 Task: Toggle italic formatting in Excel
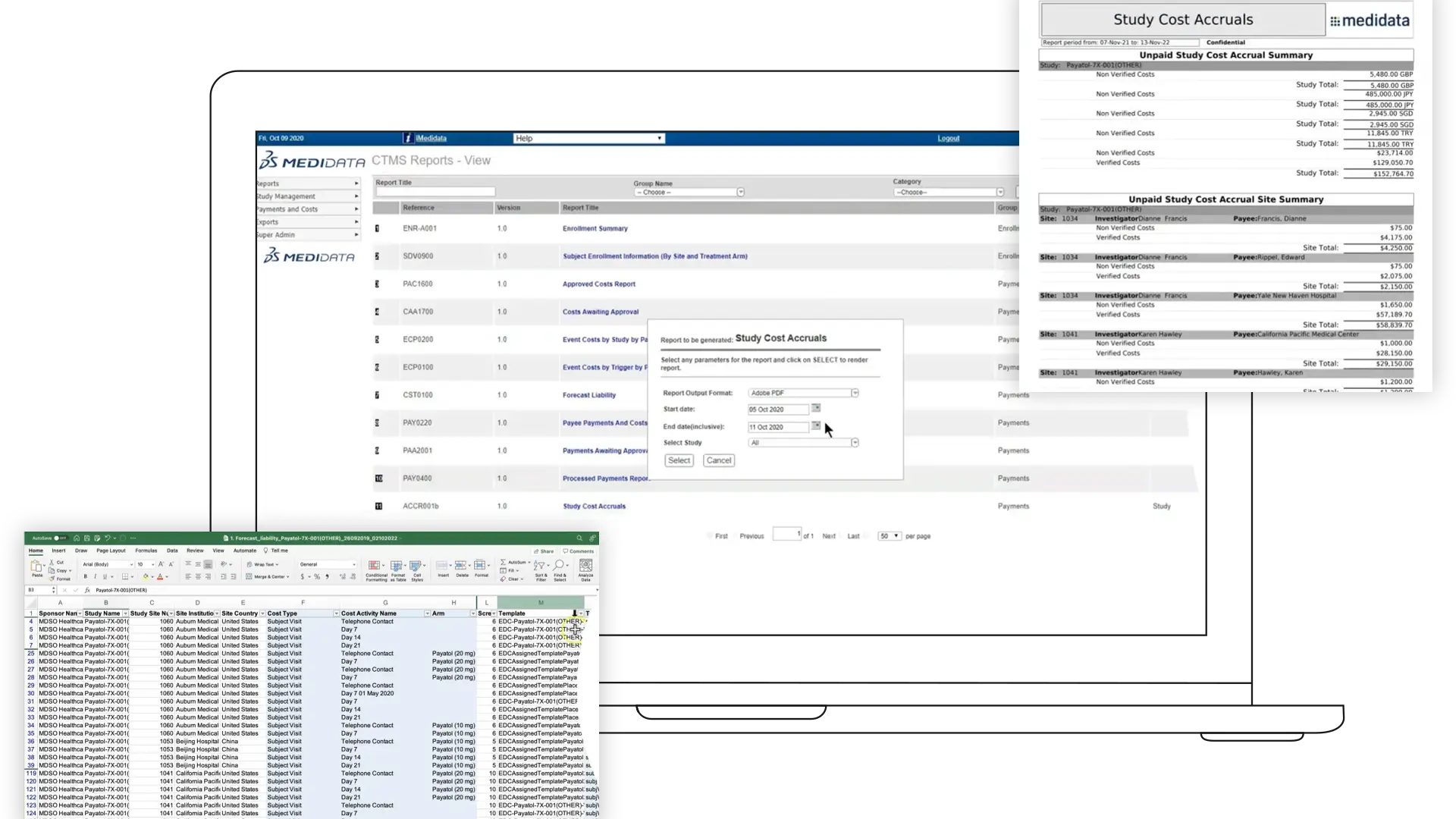[95, 577]
